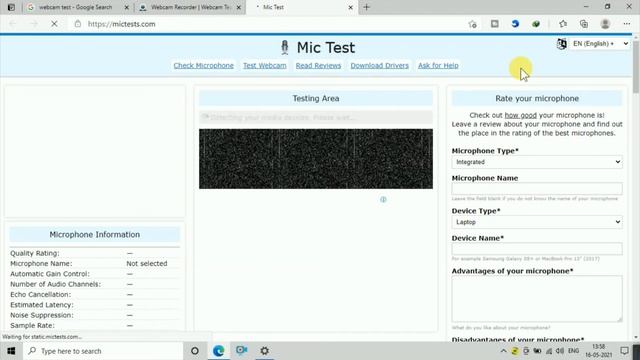Click the Advantages of your microphone textarea

pyautogui.click(x=537, y=299)
